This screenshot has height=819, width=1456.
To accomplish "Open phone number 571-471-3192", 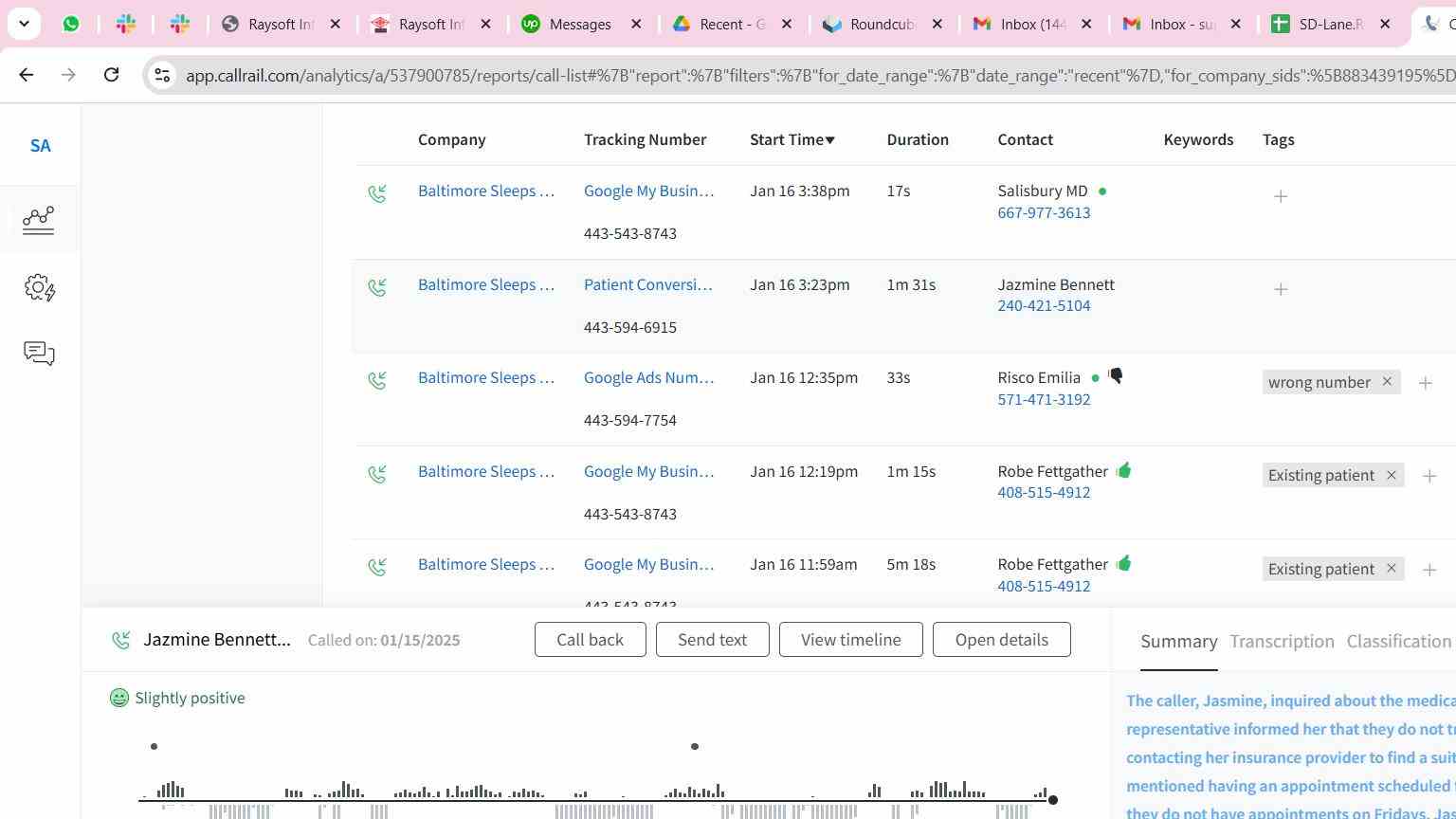I will point(1044,399).
